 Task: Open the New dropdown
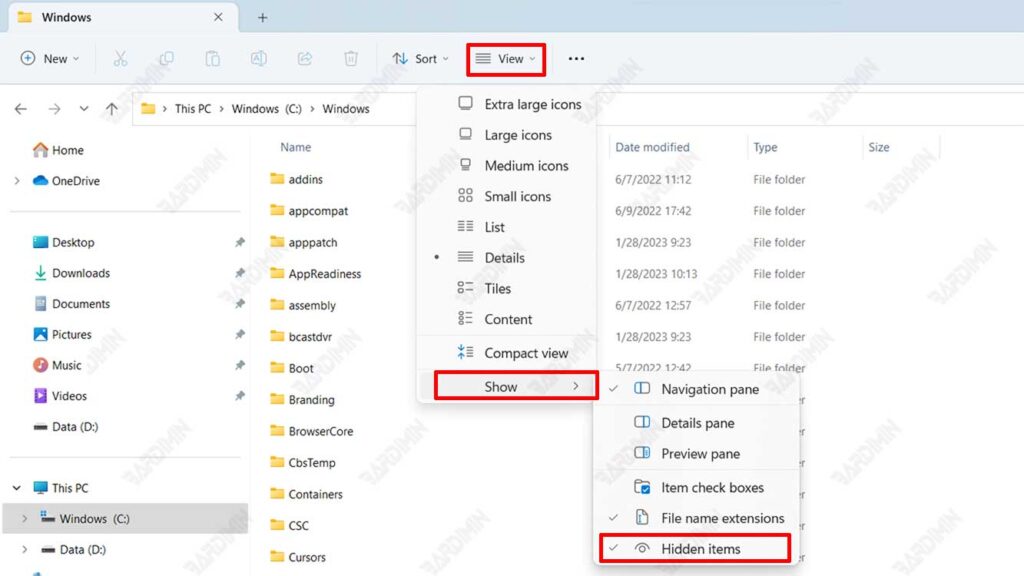[50, 59]
